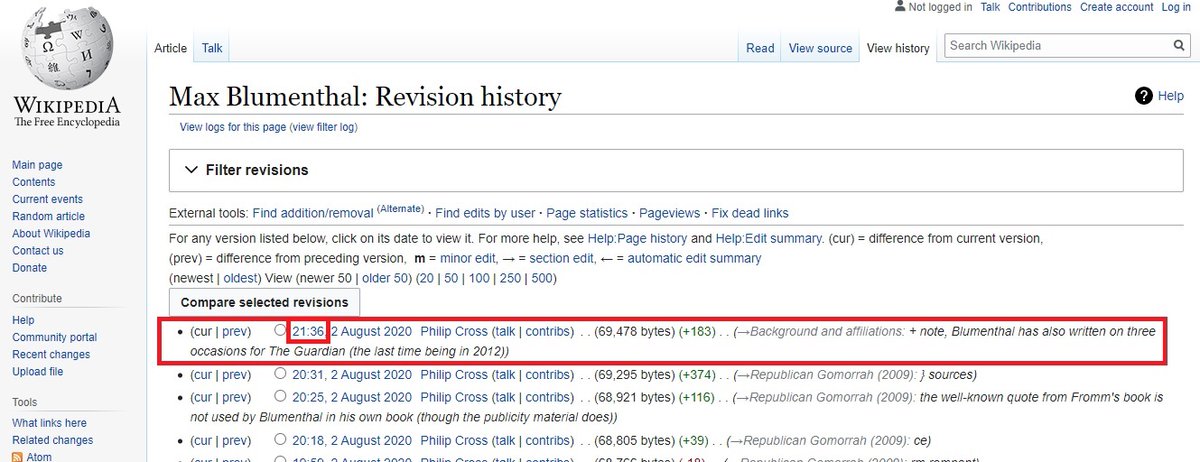Open Random article link
This screenshot has height=462, width=1200.
[x=48, y=216]
